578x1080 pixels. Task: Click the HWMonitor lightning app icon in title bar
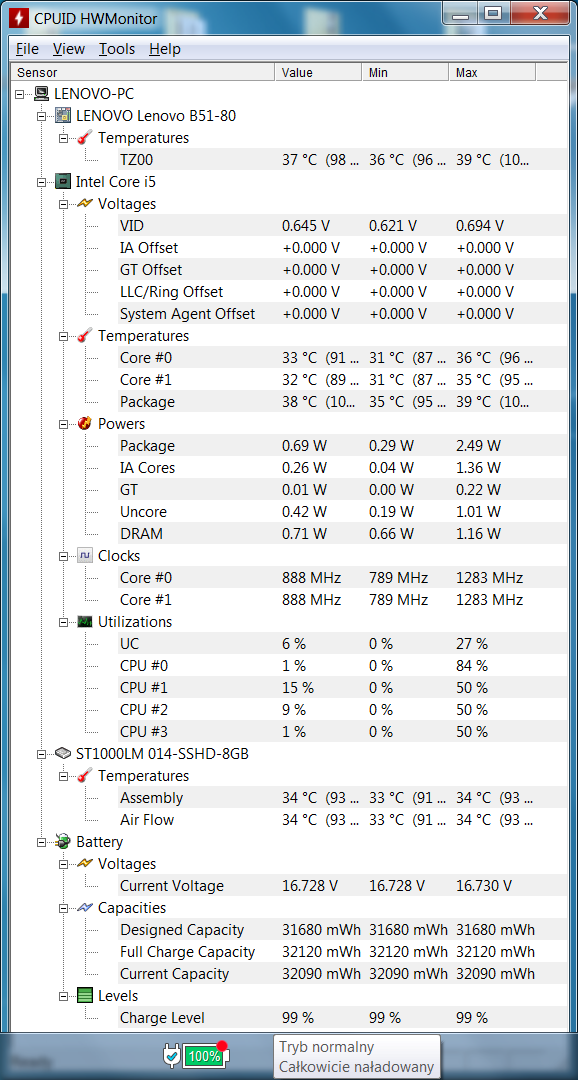18,19
